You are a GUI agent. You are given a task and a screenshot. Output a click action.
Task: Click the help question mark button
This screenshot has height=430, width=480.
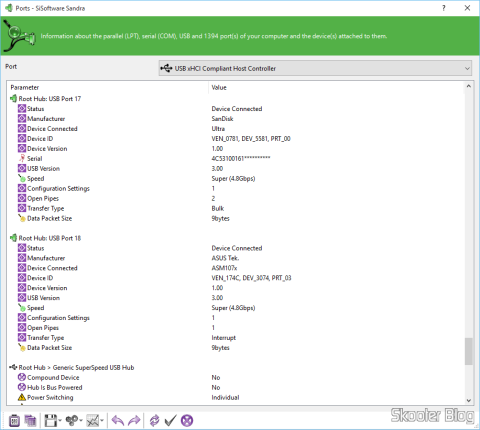click(x=444, y=8)
